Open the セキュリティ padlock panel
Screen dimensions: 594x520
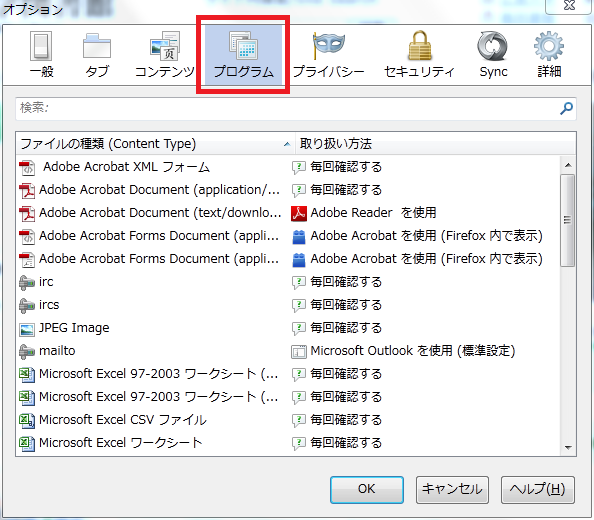419,55
